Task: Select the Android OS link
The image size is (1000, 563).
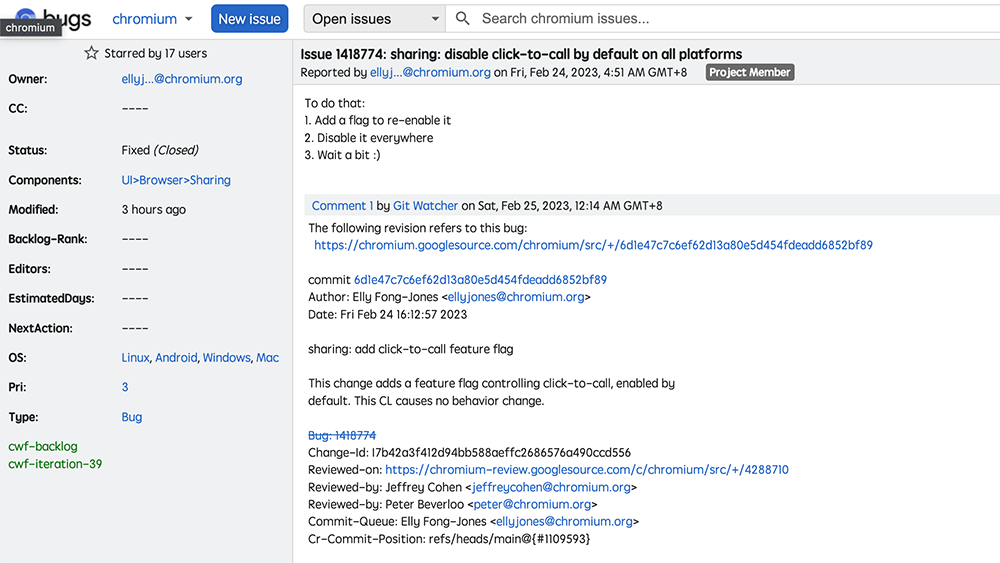Action: pos(176,358)
